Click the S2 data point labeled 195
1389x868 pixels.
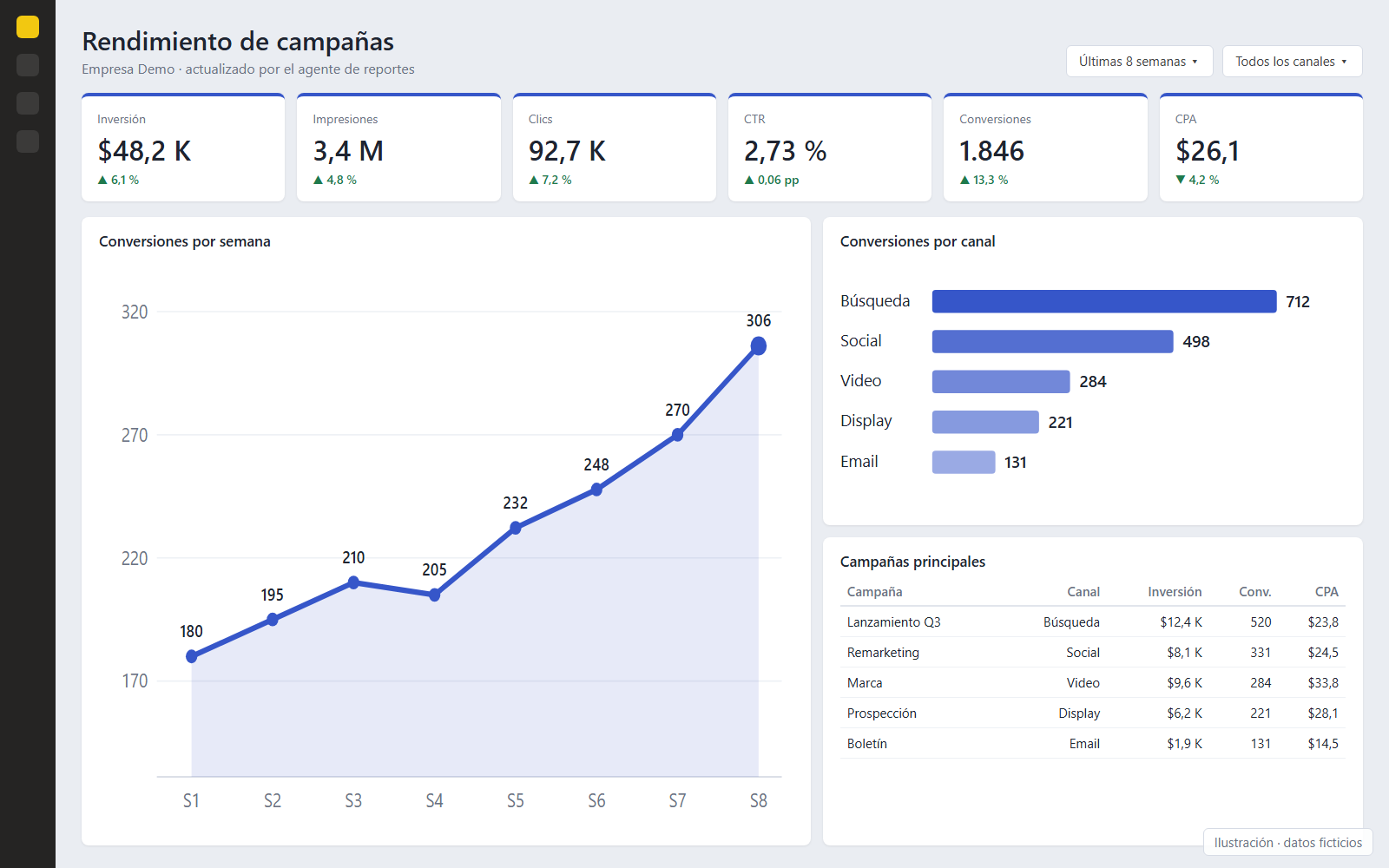[273, 619]
